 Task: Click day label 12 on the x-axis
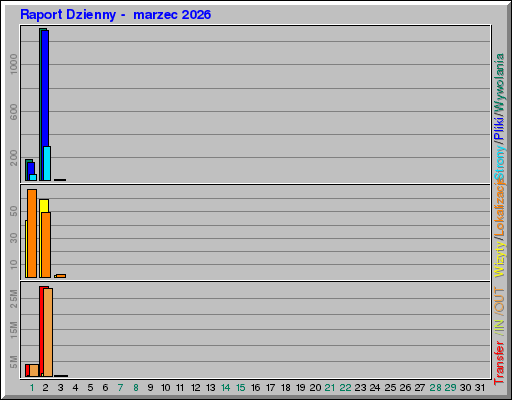point(195,388)
